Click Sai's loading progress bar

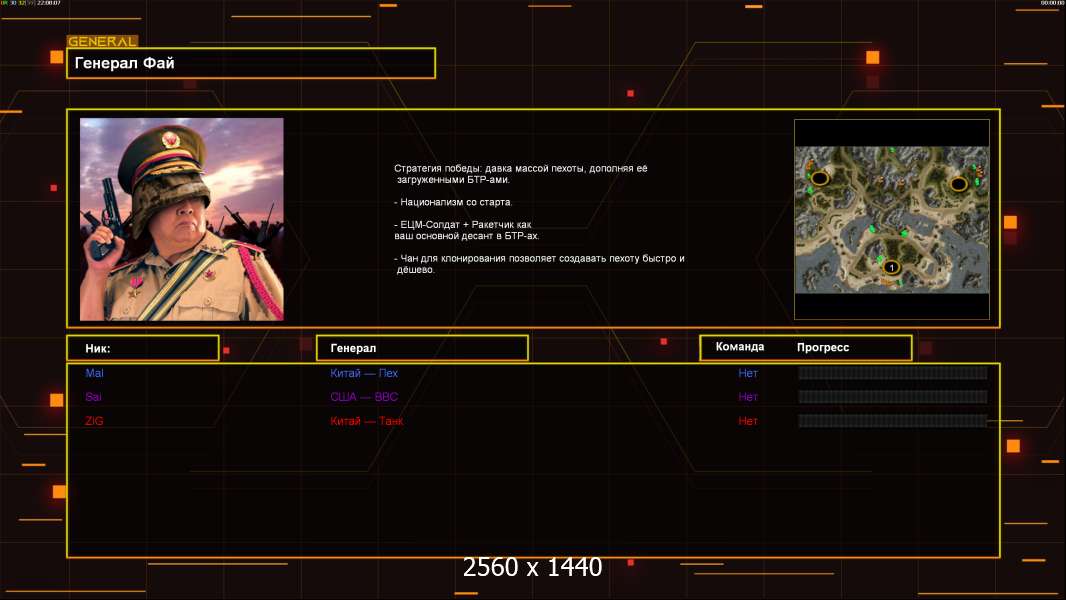[x=893, y=396]
